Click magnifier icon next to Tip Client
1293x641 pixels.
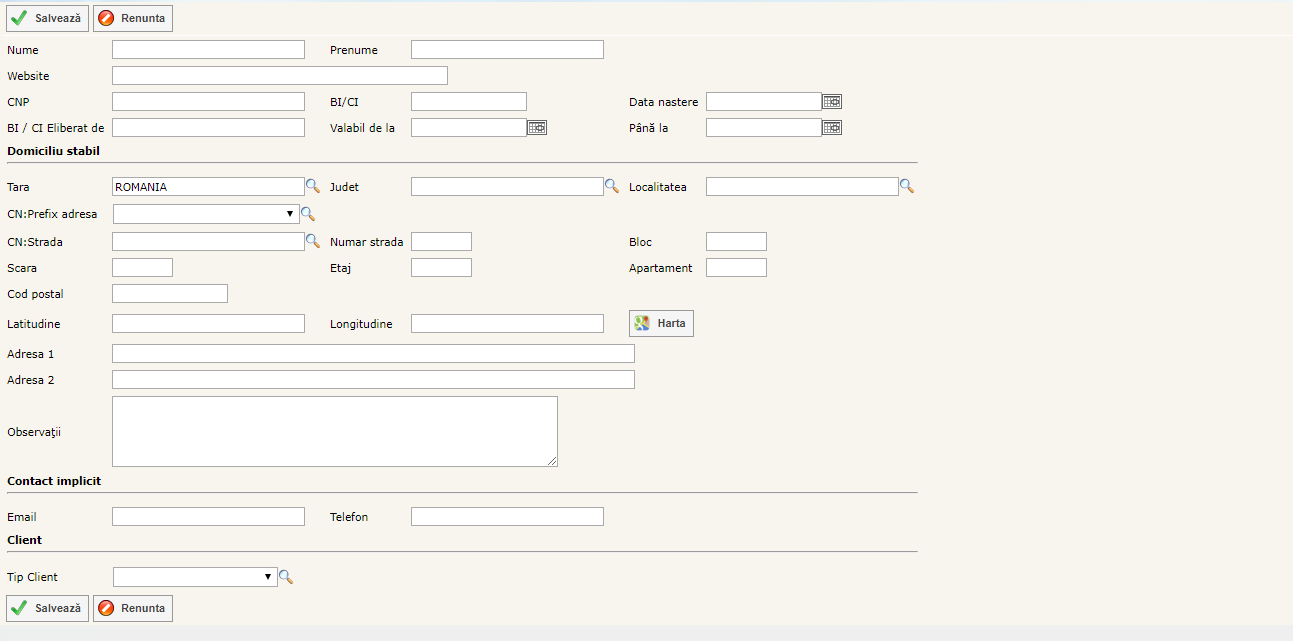[x=286, y=577]
